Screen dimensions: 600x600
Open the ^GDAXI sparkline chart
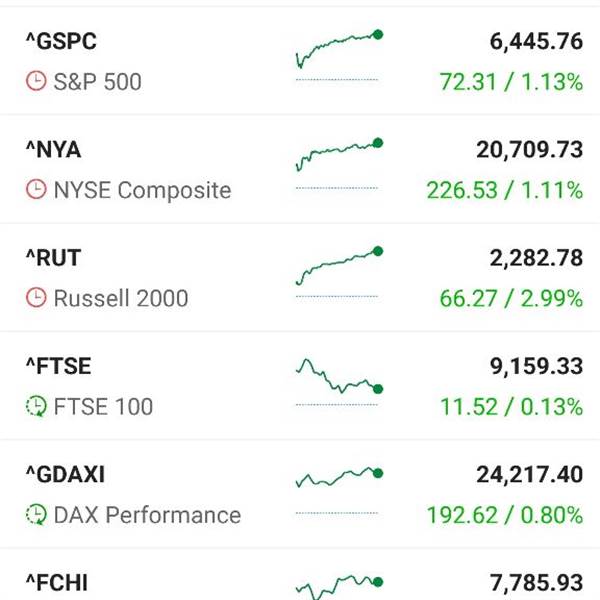339,491
